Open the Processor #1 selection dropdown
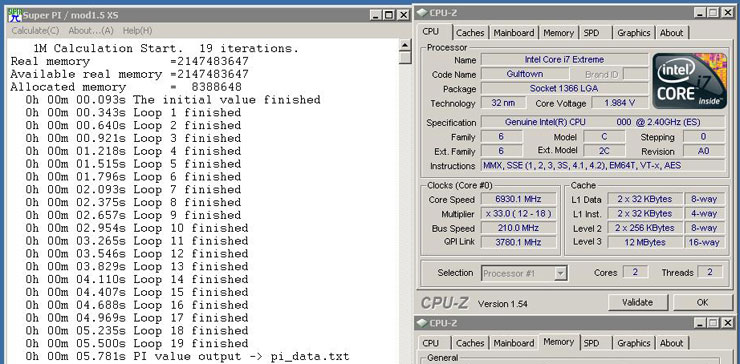 525,273
